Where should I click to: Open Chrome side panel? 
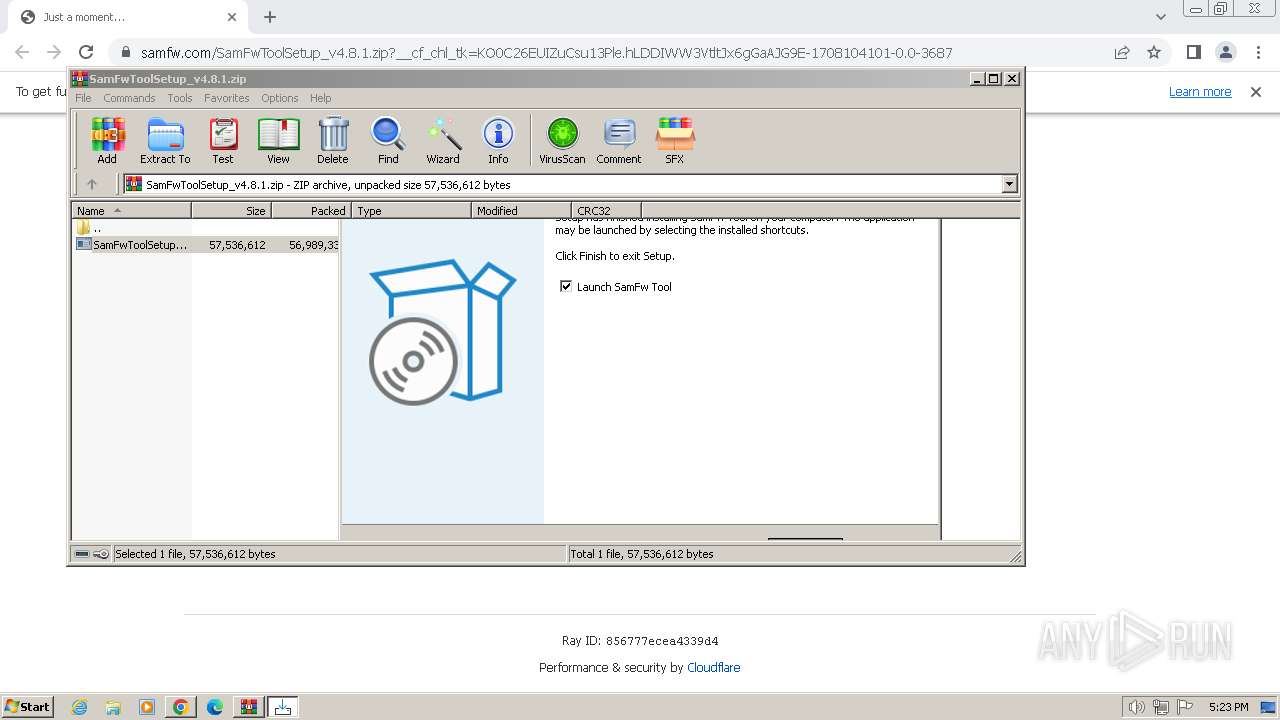[1193, 52]
